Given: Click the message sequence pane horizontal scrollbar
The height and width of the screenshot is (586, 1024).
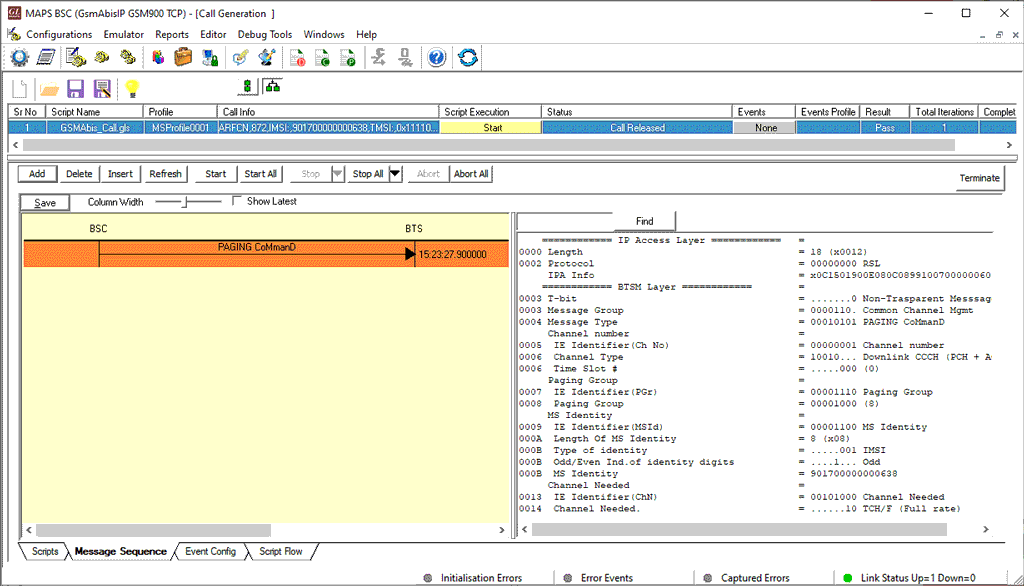Looking at the screenshot, I should coord(153,530).
